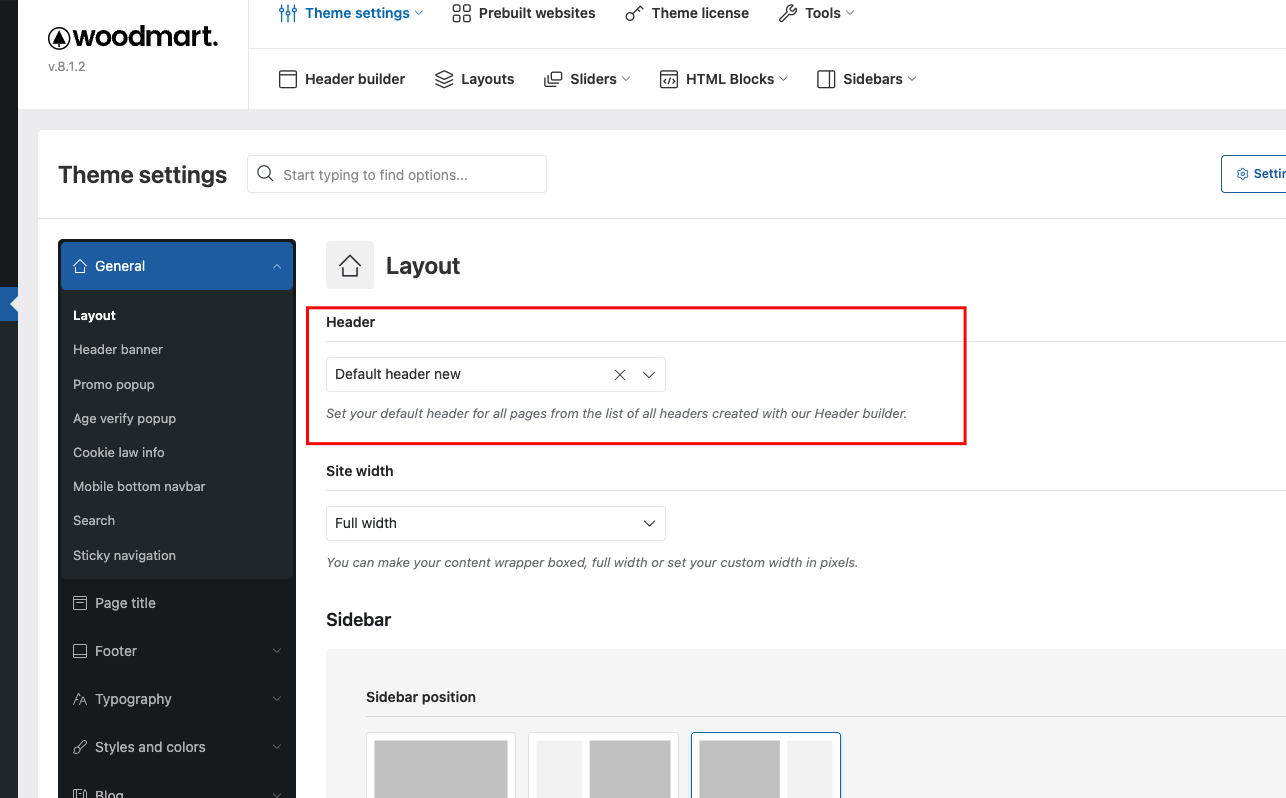Open the Site width dropdown
This screenshot has width=1286, height=798.
[x=496, y=523]
